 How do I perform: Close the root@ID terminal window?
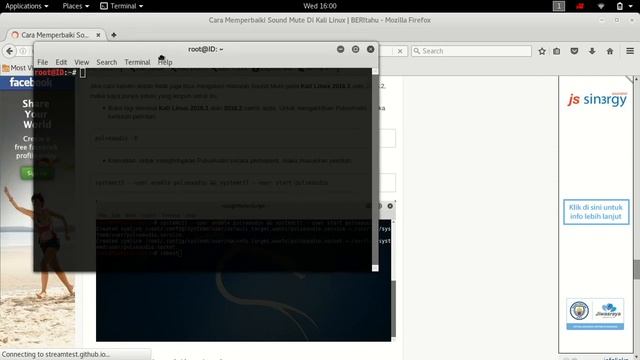(x=370, y=49)
